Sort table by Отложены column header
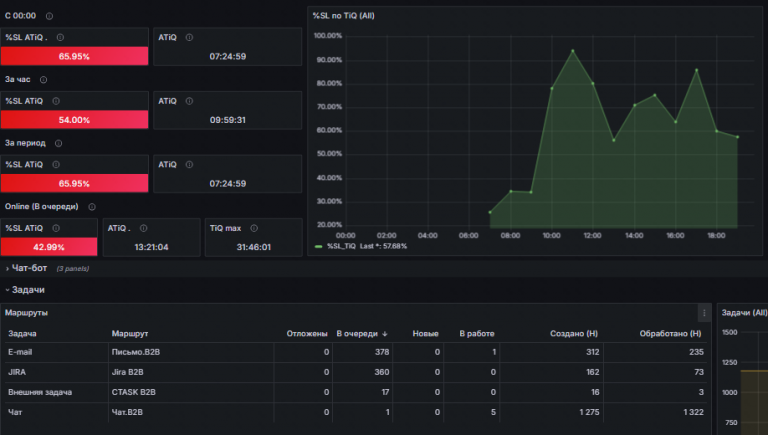768x435 pixels. click(x=307, y=334)
